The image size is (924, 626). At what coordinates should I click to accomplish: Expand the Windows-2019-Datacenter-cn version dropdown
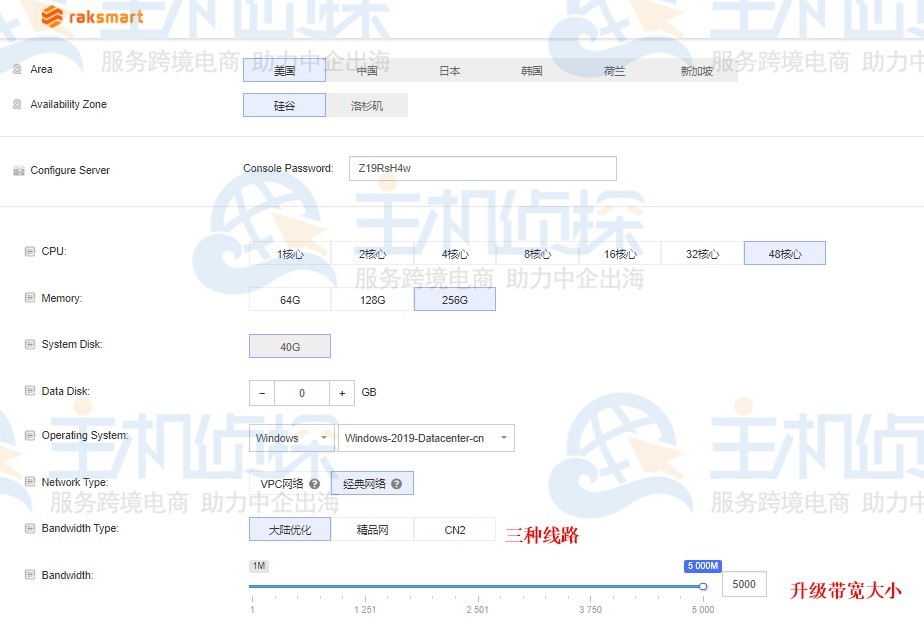pos(425,438)
